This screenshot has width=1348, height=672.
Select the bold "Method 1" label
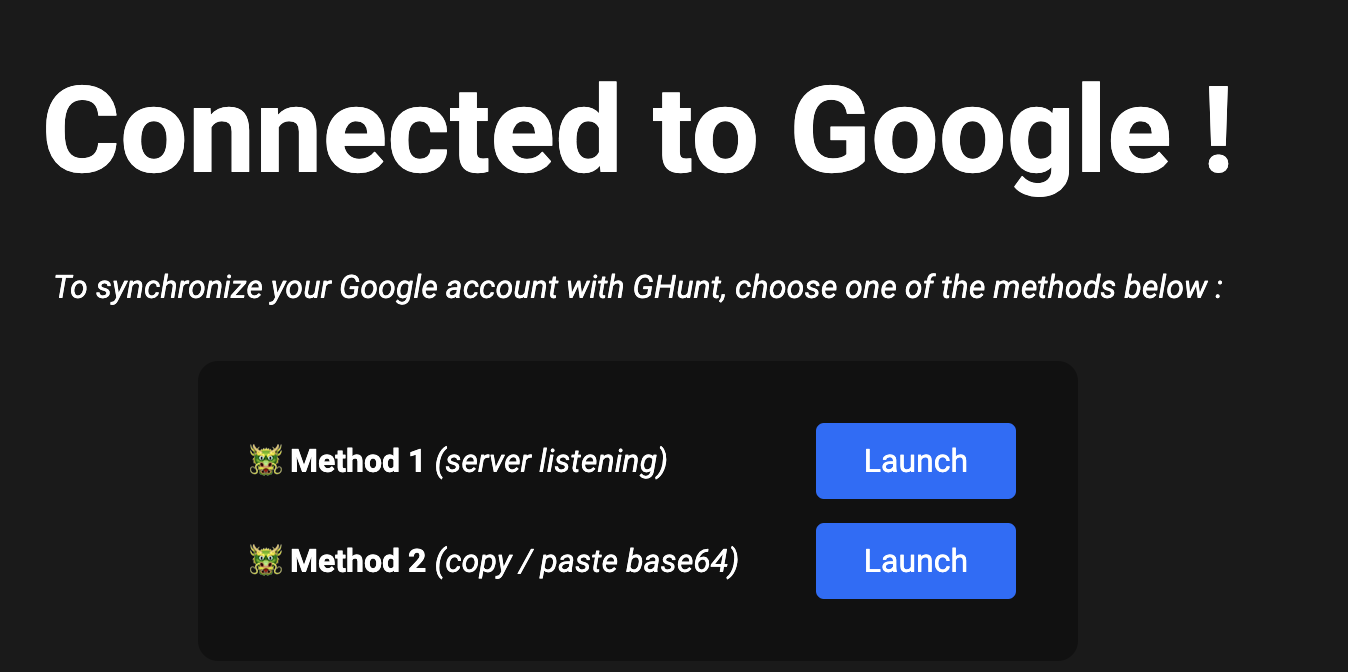357,461
